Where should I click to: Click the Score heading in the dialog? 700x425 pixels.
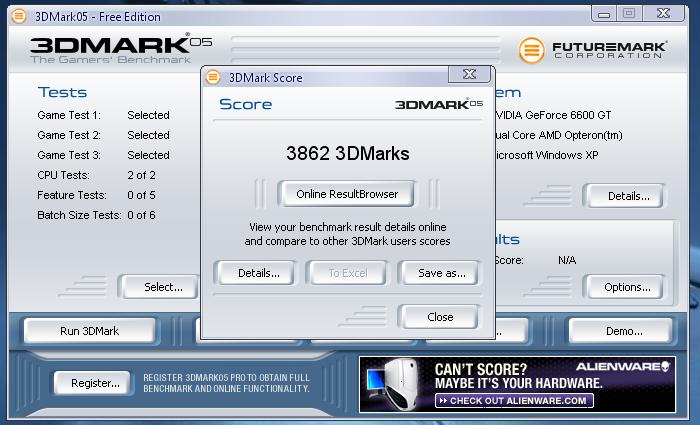(x=246, y=104)
